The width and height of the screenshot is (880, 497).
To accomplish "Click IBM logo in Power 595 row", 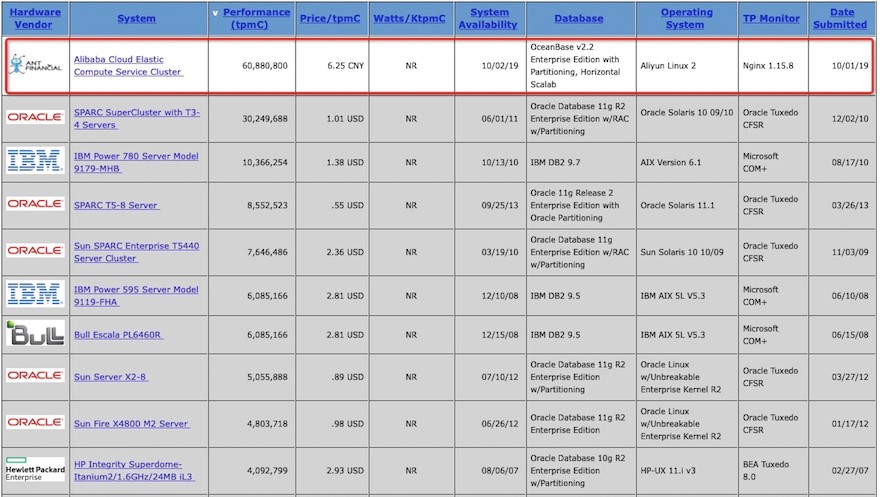I will pyautogui.click(x=35, y=294).
